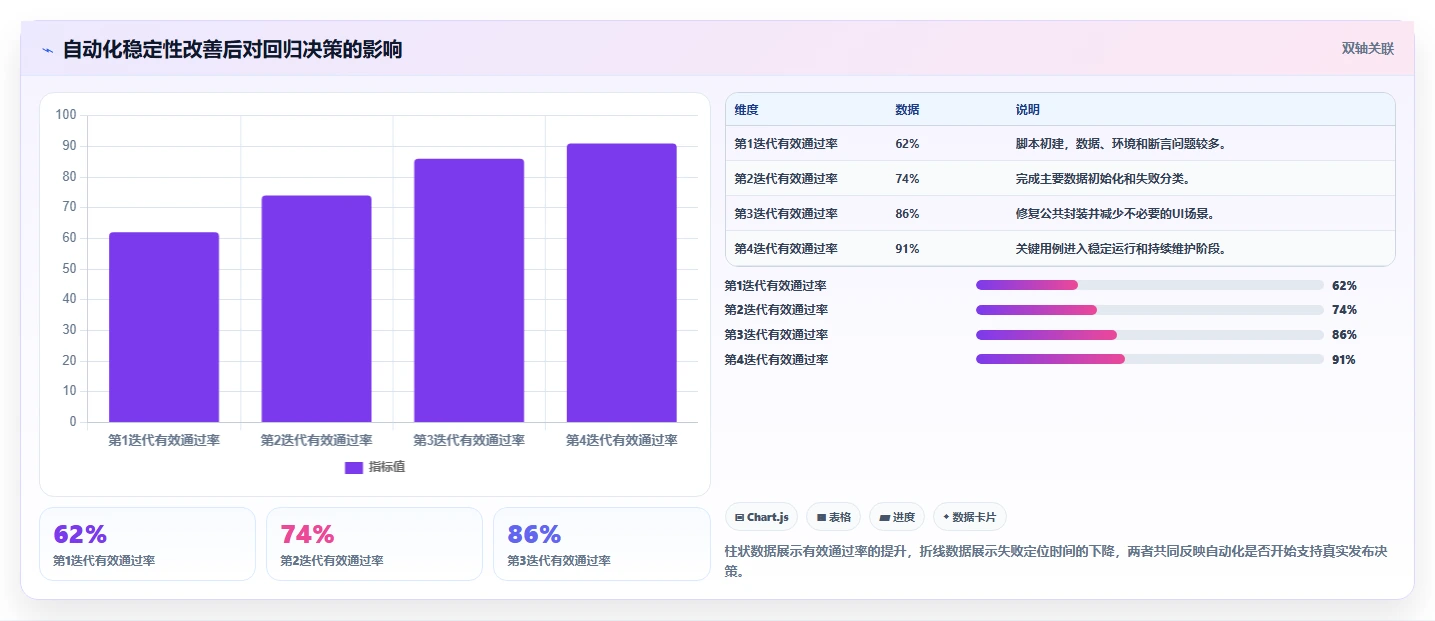Click the bar for 第3迭代有效通过率

(469, 290)
